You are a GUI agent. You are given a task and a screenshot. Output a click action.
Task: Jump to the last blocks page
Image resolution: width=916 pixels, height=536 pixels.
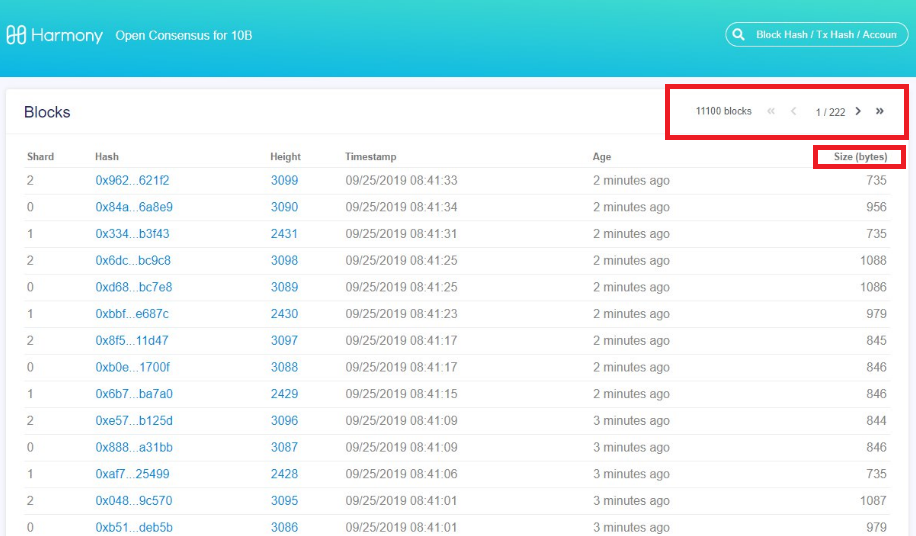(879, 111)
